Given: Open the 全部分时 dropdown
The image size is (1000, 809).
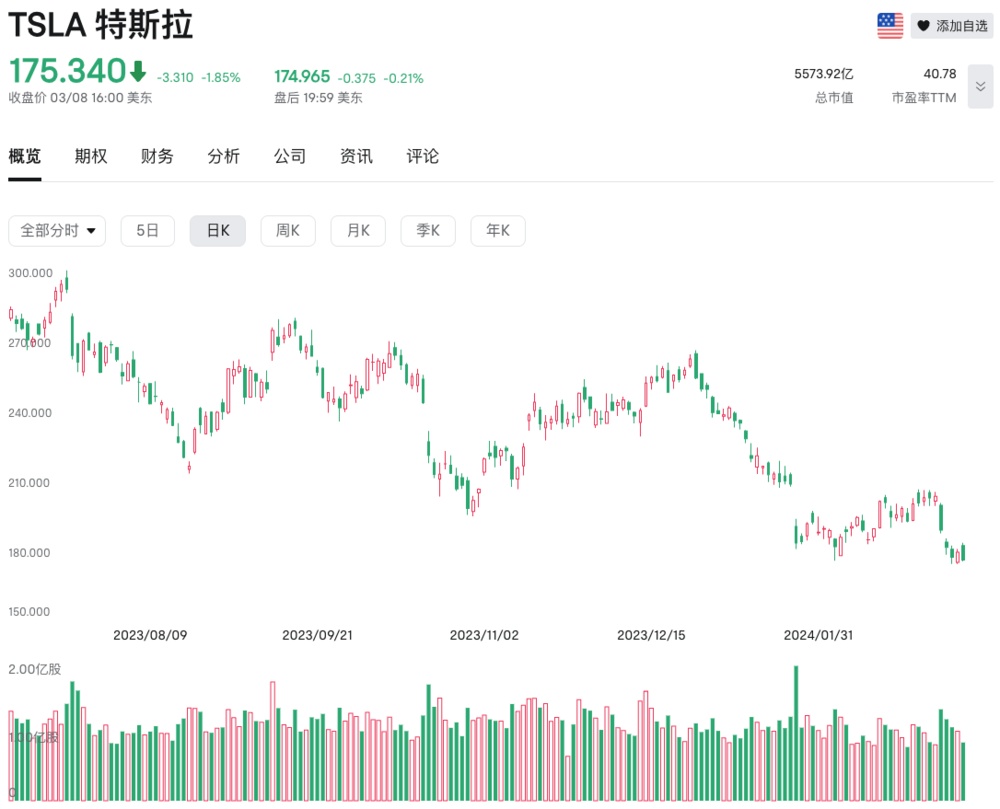Looking at the screenshot, I should [57, 231].
